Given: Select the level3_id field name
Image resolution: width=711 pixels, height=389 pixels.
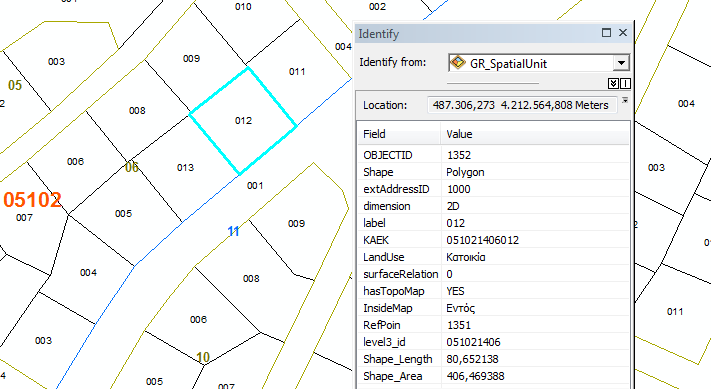Looking at the screenshot, I should (384, 342).
